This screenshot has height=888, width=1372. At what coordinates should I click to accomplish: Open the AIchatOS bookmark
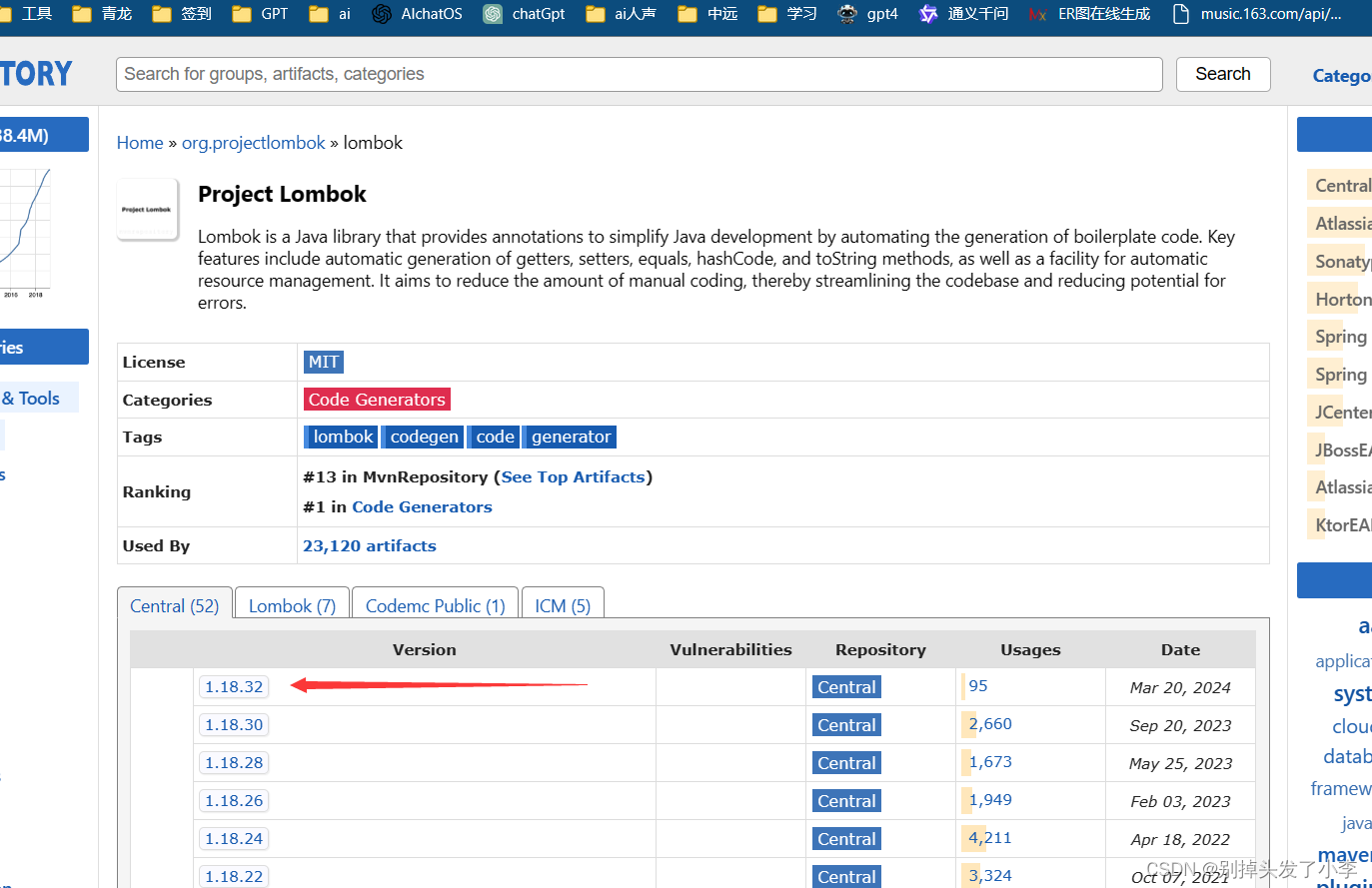tap(418, 14)
